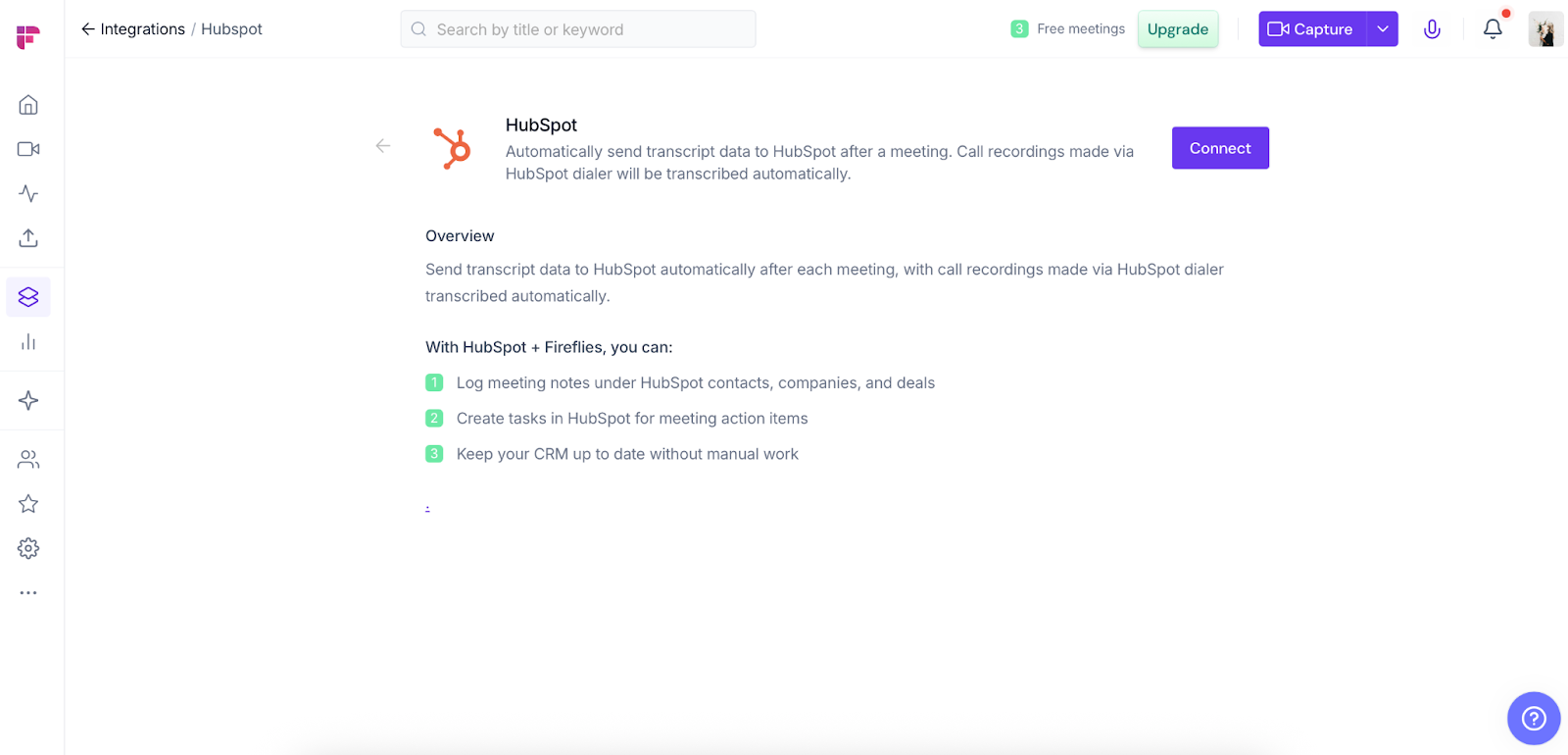The width and height of the screenshot is (1568, 755).
Task: Expand the Capture dropdown arrow
Action: [1383, 29]
